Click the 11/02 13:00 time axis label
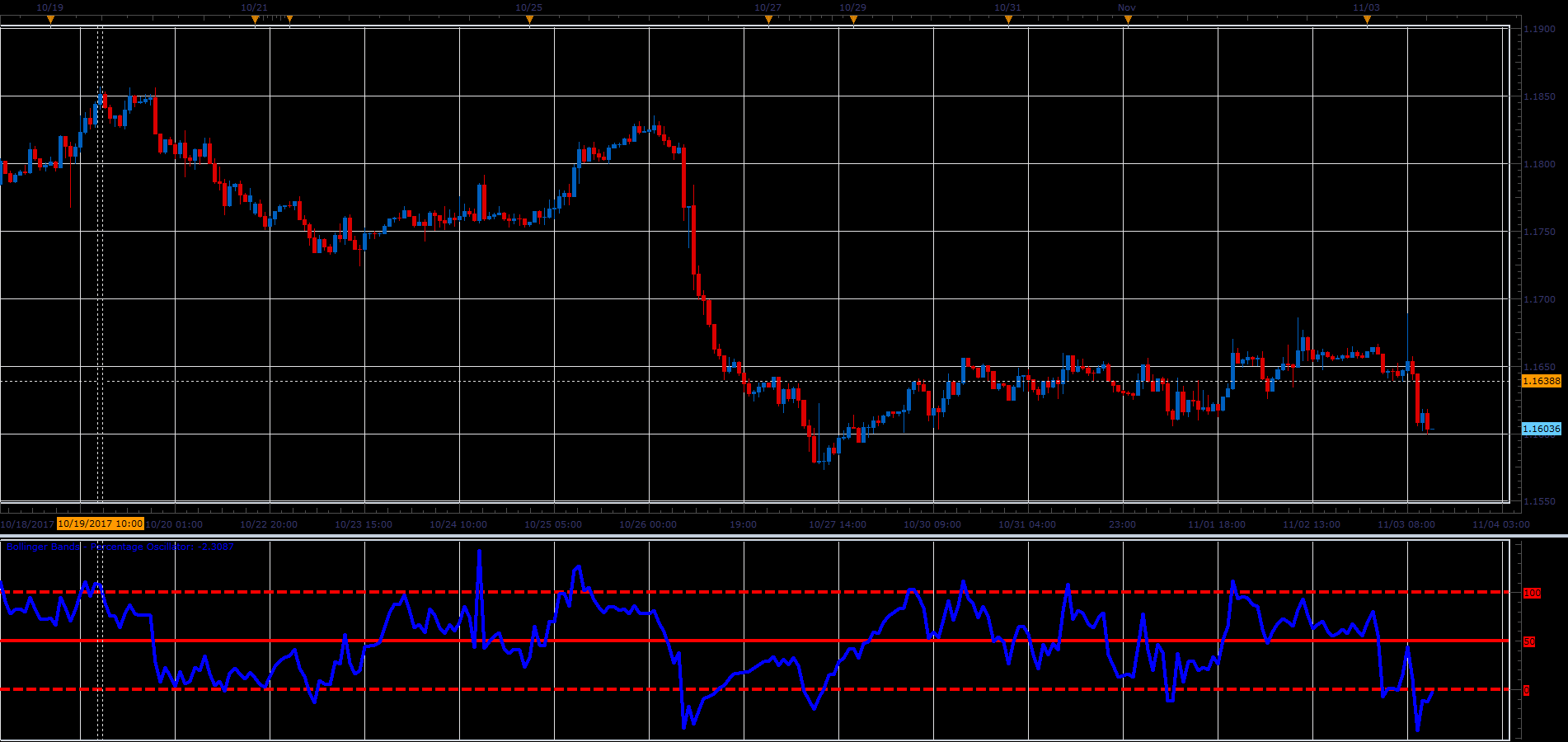 click(x=1312, y=524)
